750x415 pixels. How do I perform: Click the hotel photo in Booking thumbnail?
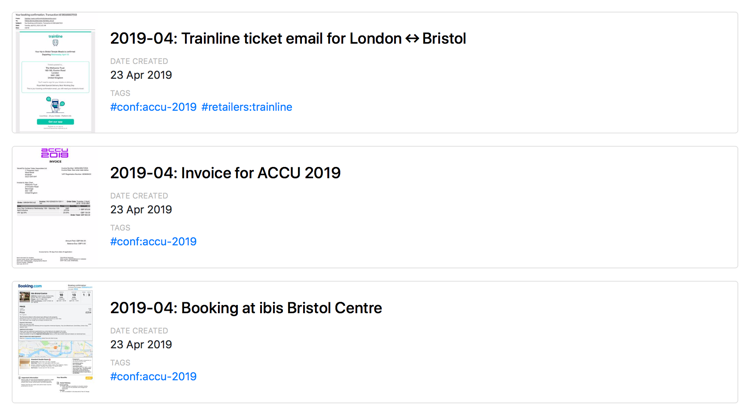(24, 297)
